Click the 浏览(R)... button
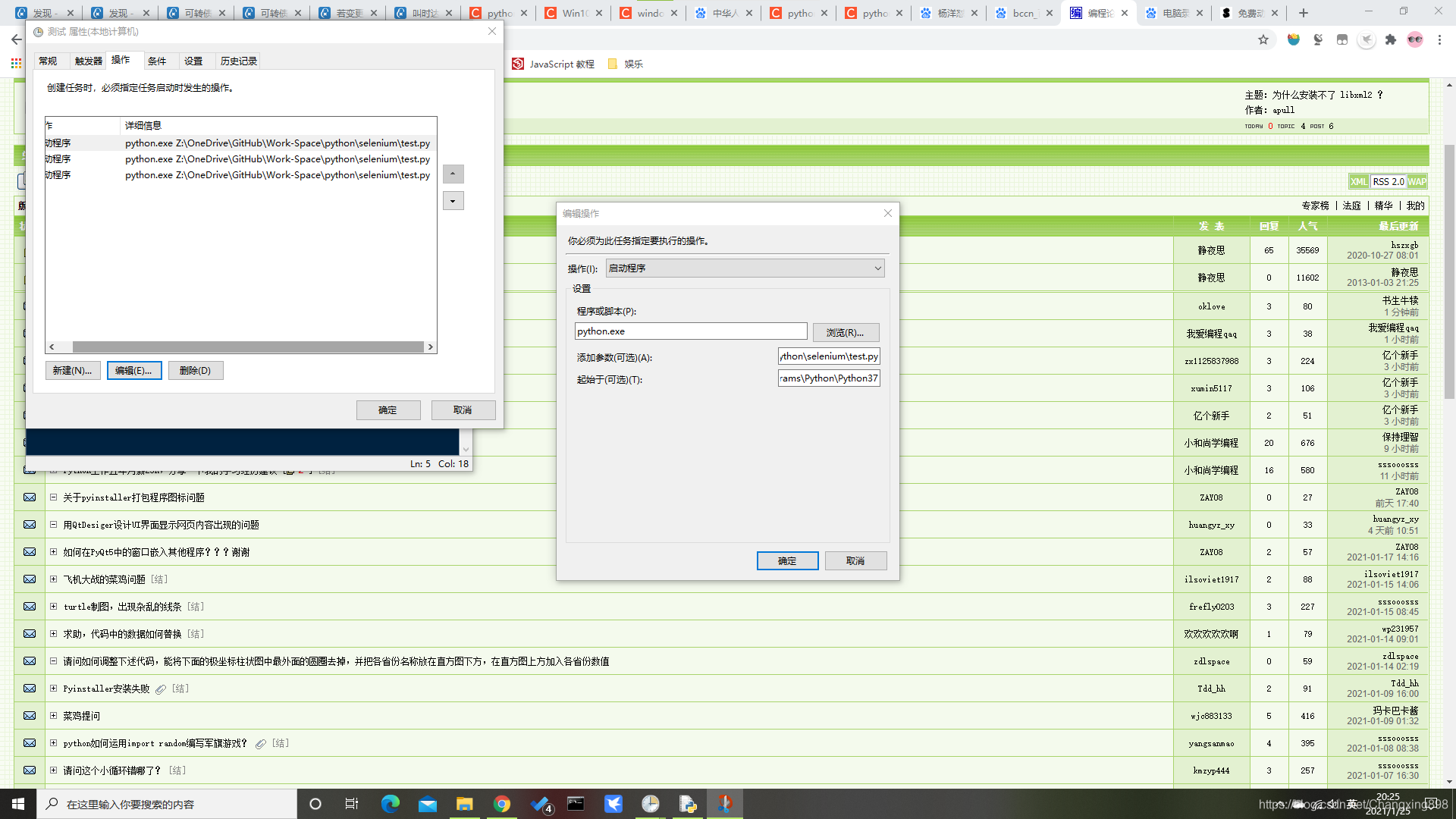1456x819 pixels. tap(846, 332)
